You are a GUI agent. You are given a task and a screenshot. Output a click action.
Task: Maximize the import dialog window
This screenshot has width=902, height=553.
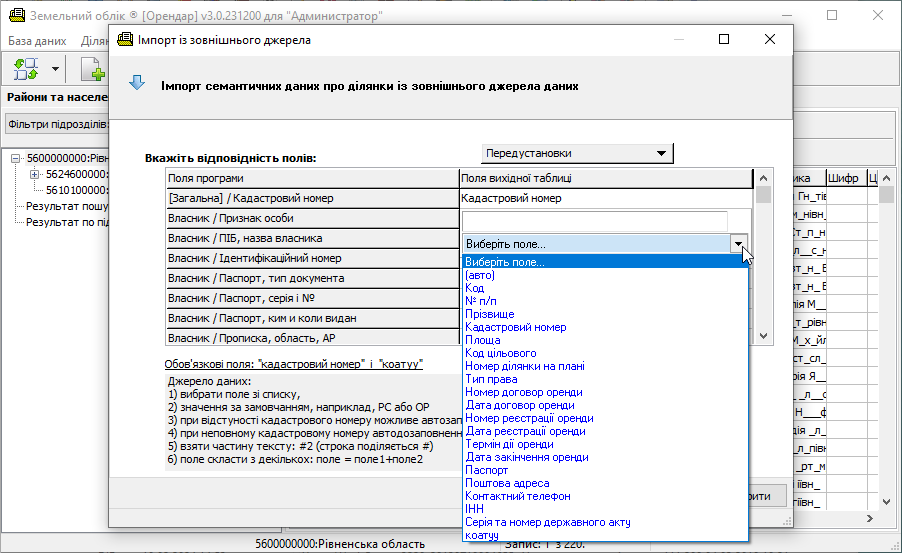[x=724, y=39]
